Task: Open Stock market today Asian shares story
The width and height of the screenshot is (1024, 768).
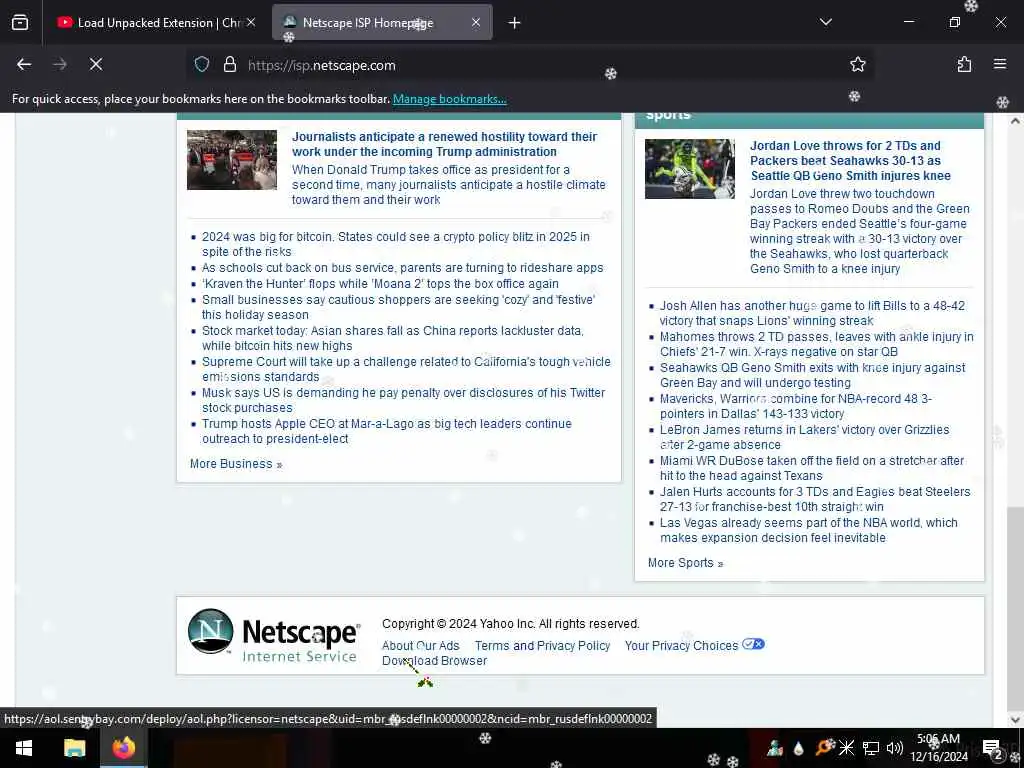Action: (x=392, y=338)
